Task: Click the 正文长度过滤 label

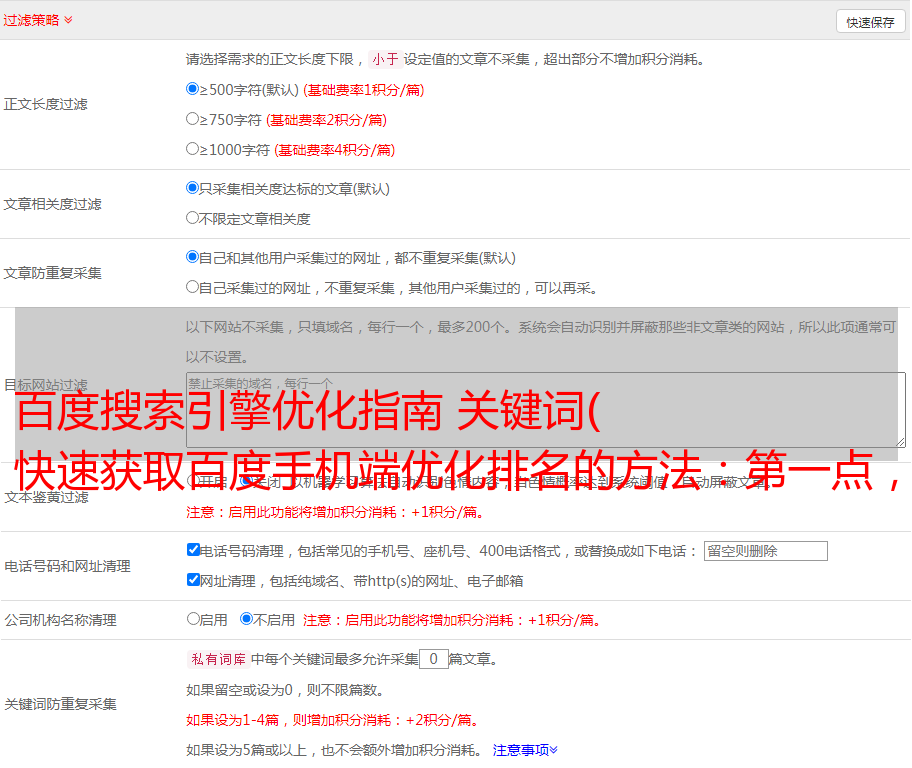Action: click(45, 104)
